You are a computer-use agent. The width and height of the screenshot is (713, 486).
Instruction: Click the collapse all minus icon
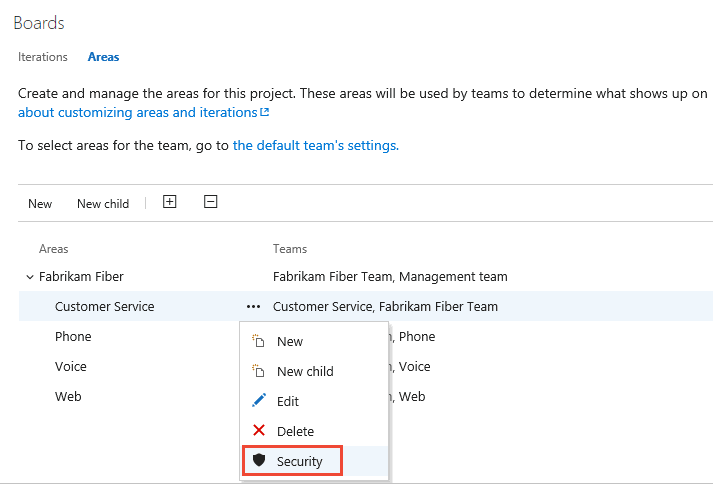pyautogui.click(x=210, y=202)
